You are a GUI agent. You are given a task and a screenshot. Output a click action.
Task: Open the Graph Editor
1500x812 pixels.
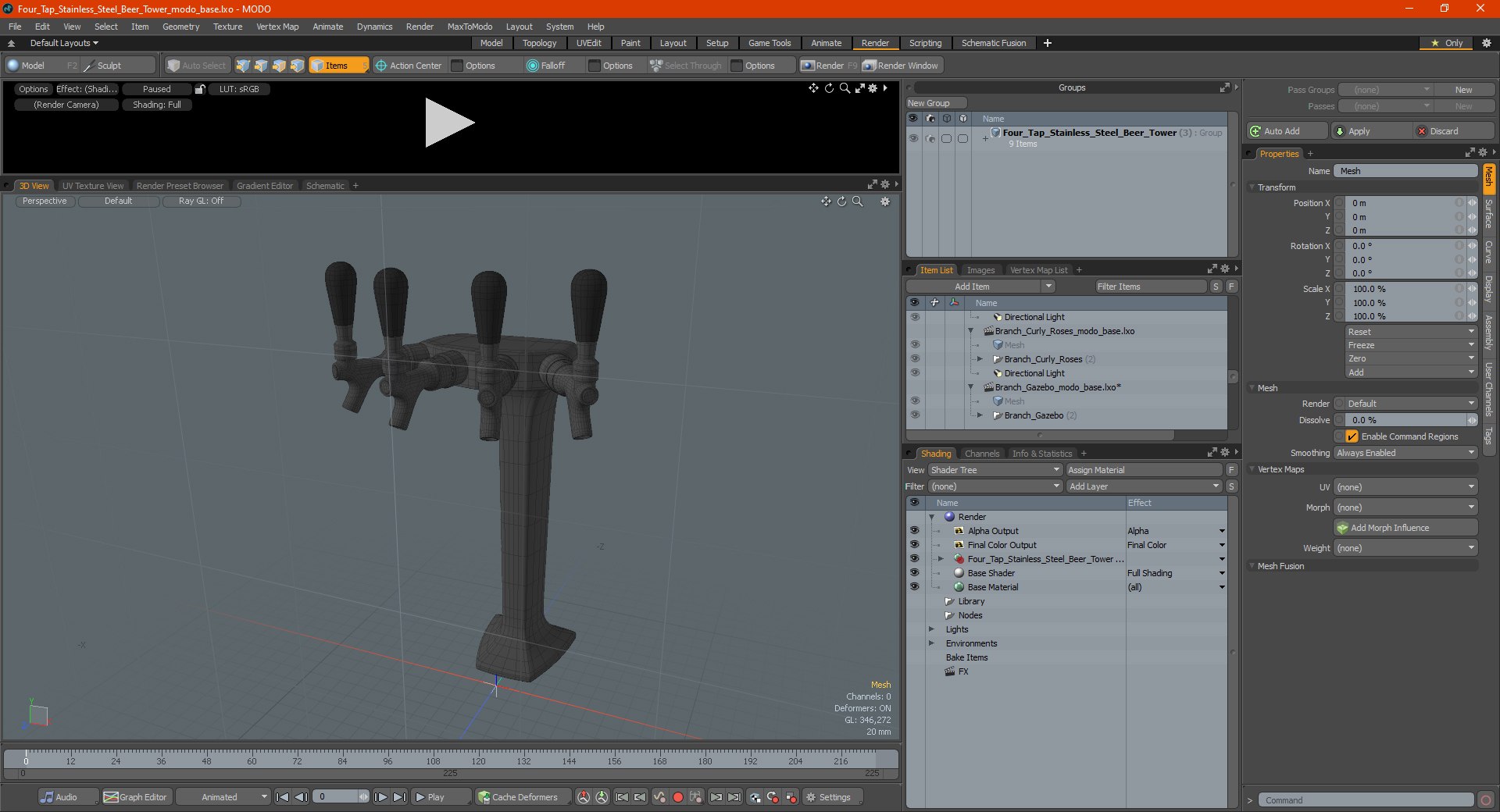click(x=136, y=797)
